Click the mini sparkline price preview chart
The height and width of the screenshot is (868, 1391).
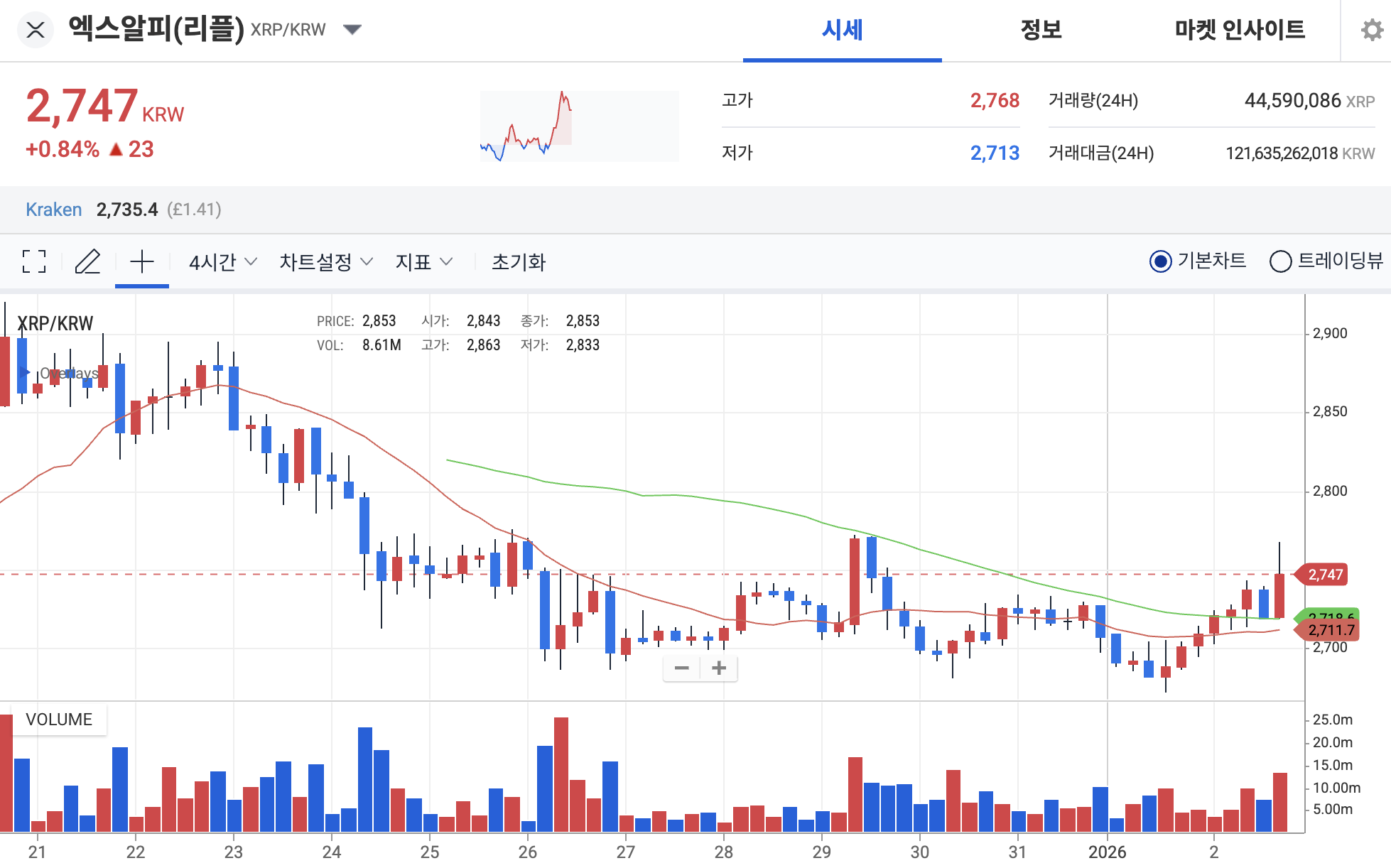579,126
